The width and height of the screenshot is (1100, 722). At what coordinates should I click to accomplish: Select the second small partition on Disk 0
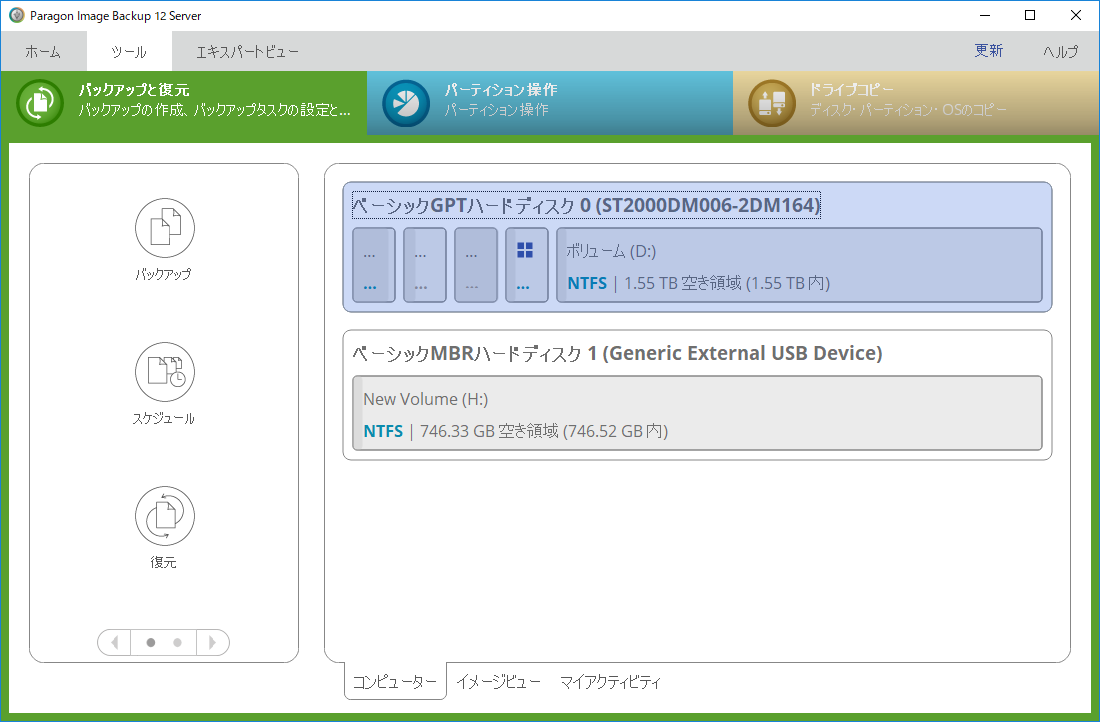tap(424, 265)
